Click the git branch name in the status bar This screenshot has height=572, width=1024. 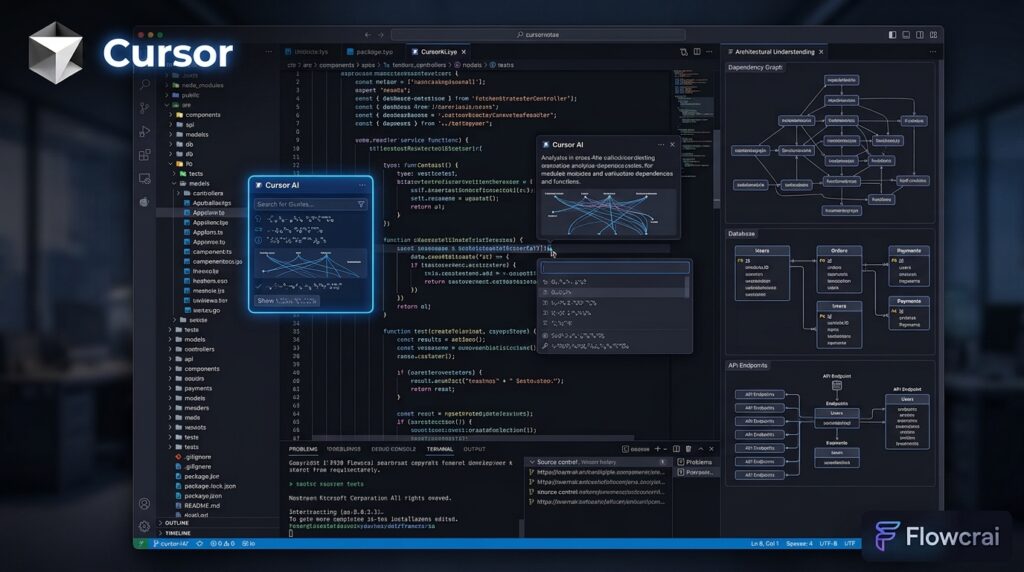click(170, 543)
